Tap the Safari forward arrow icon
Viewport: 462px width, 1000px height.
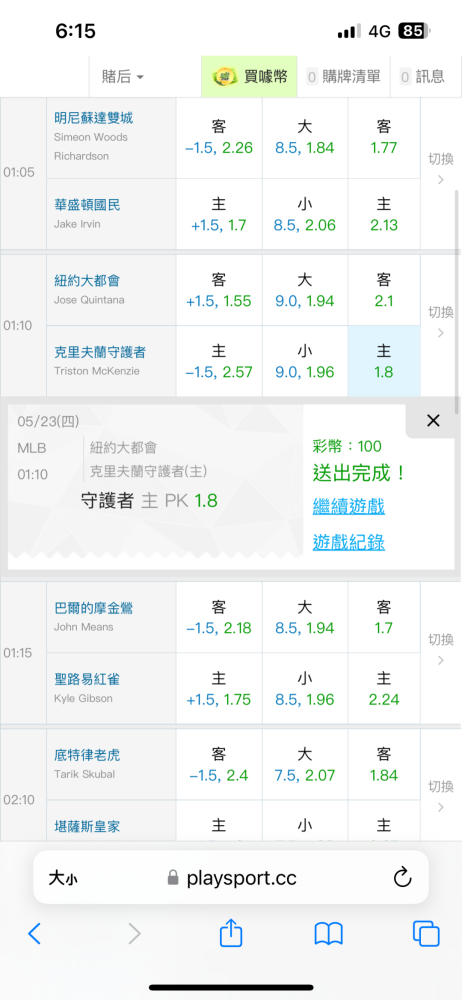coord(134,934)
